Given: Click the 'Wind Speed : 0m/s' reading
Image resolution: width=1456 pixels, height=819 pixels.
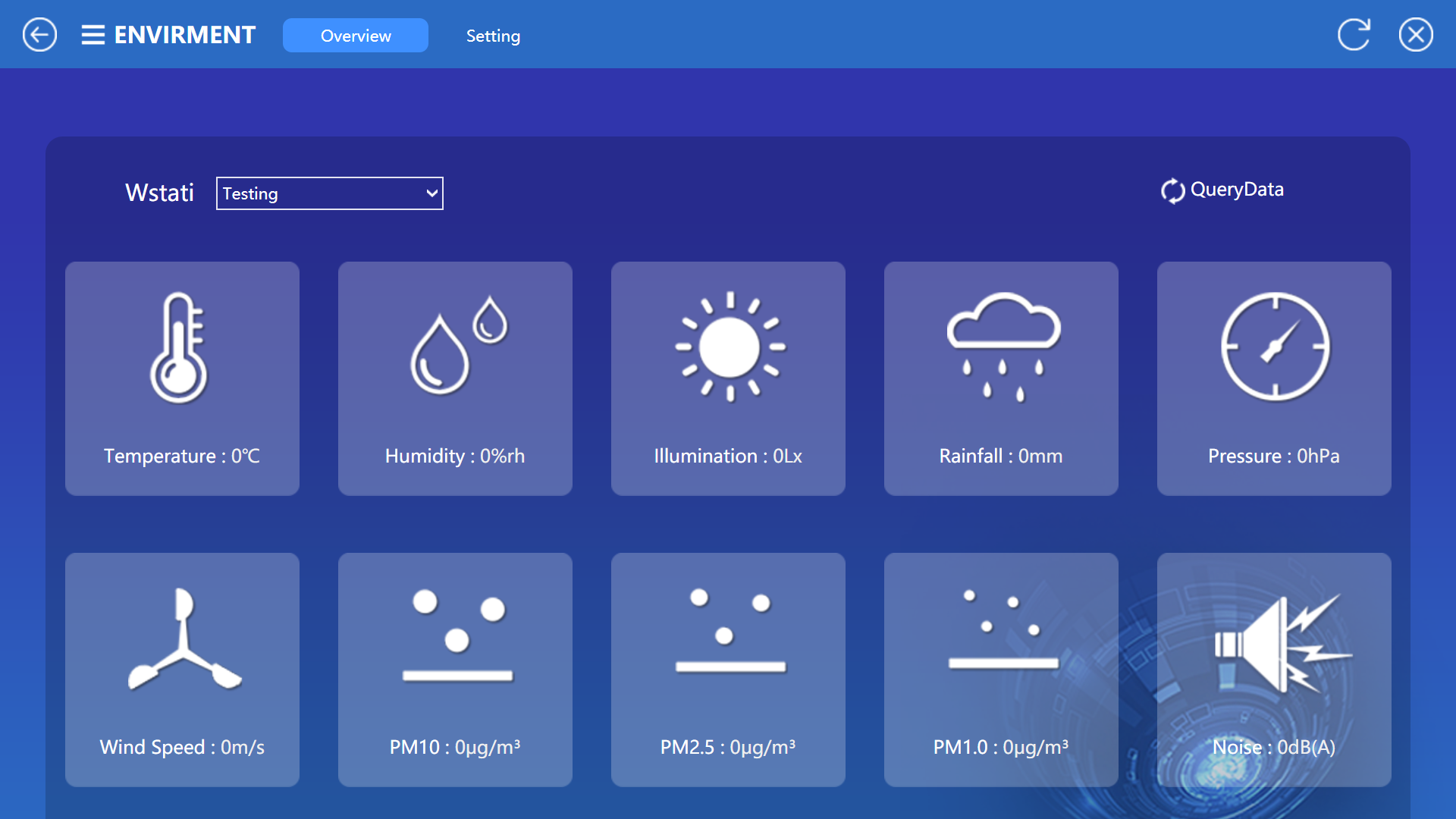Looking at the screenshot, I should [x=182, y=747].
